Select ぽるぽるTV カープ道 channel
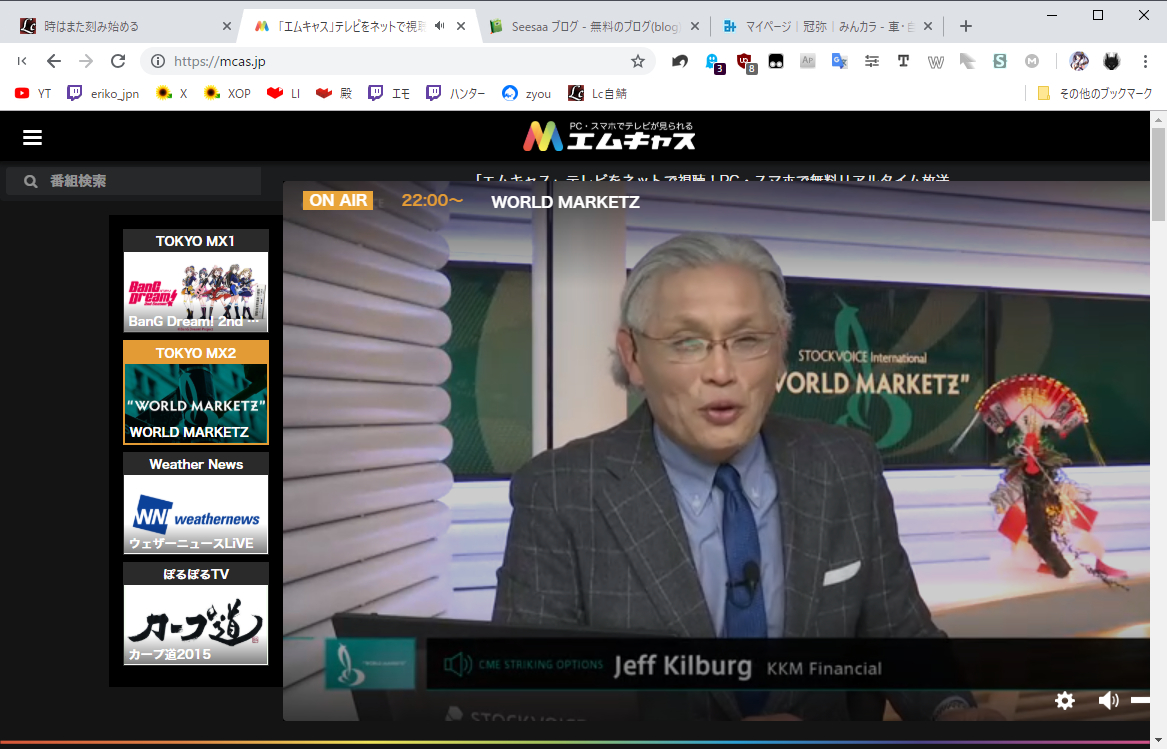Screen dimensions: 1167x749 click(196, 613)
